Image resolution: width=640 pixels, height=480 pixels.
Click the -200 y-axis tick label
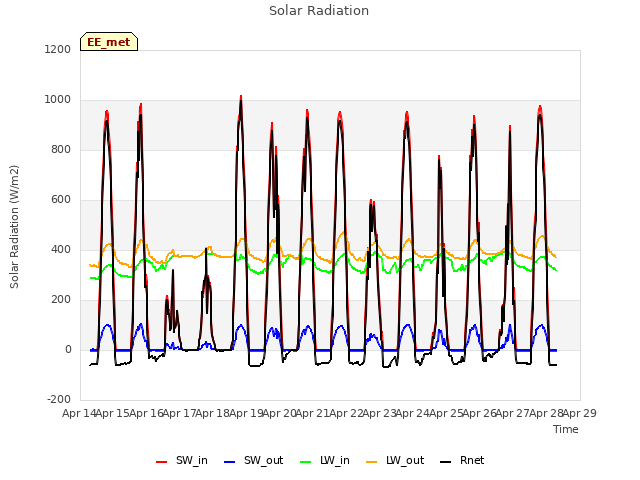point(59,400)
